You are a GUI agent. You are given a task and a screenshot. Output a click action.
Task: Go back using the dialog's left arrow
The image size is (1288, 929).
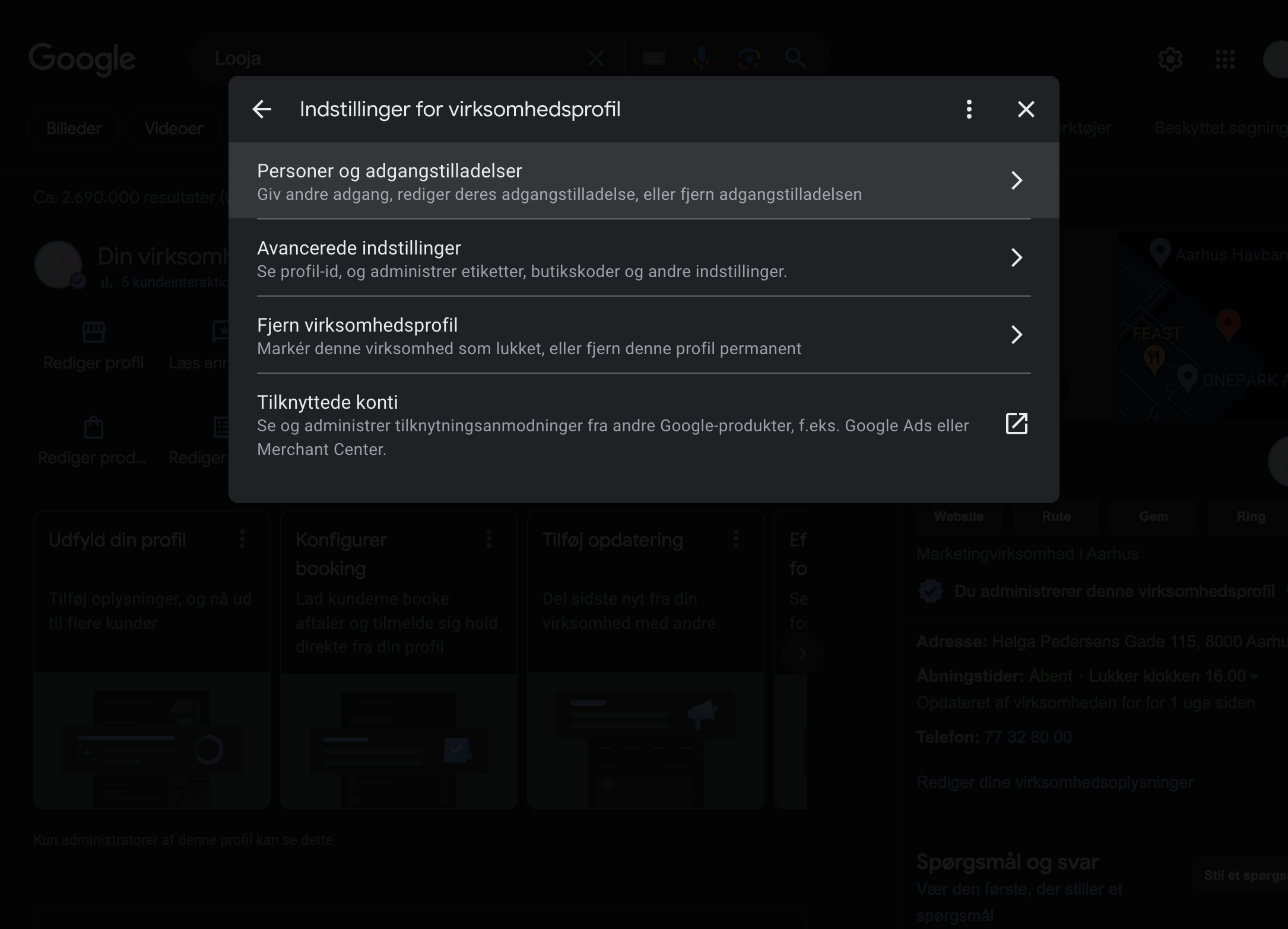click(x=262, y=109)
